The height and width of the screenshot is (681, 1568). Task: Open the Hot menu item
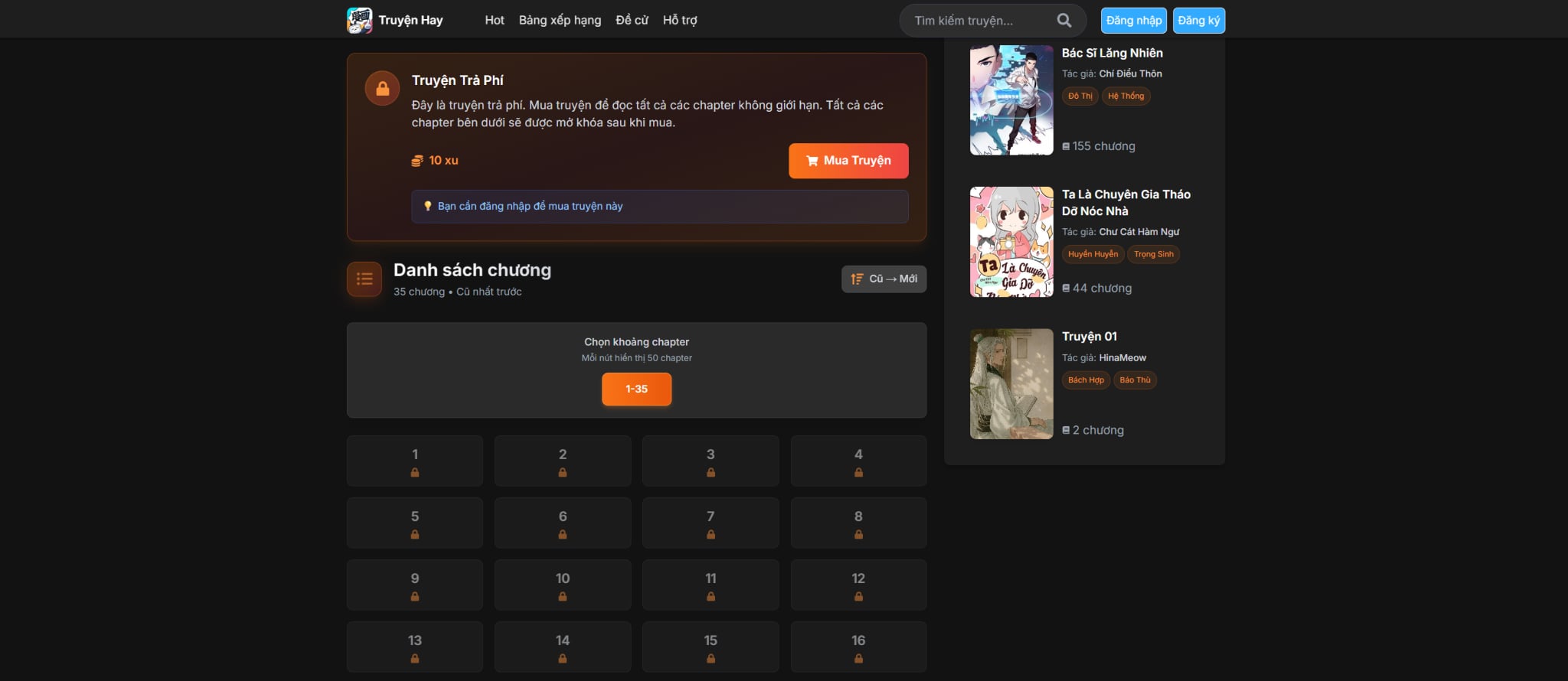494,21
